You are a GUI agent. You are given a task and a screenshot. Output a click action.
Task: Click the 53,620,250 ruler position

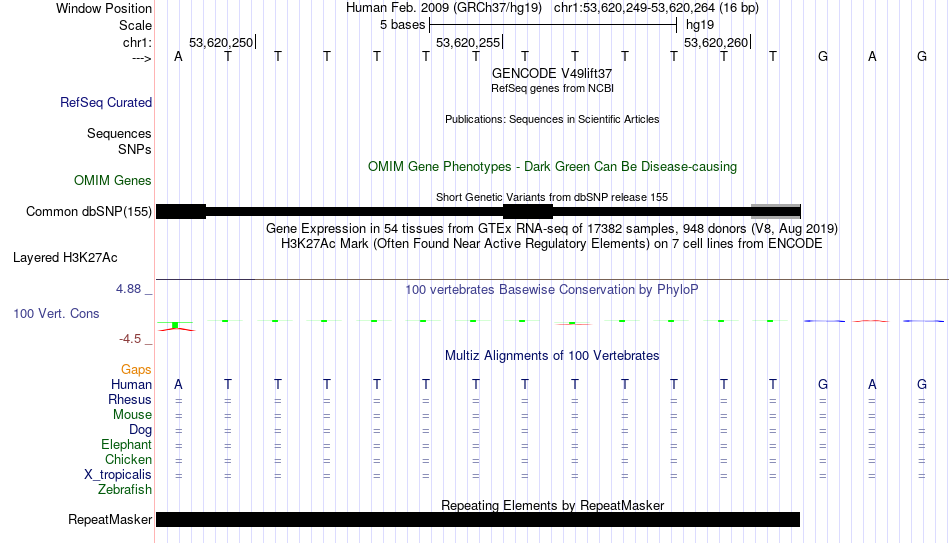(221, 42)
